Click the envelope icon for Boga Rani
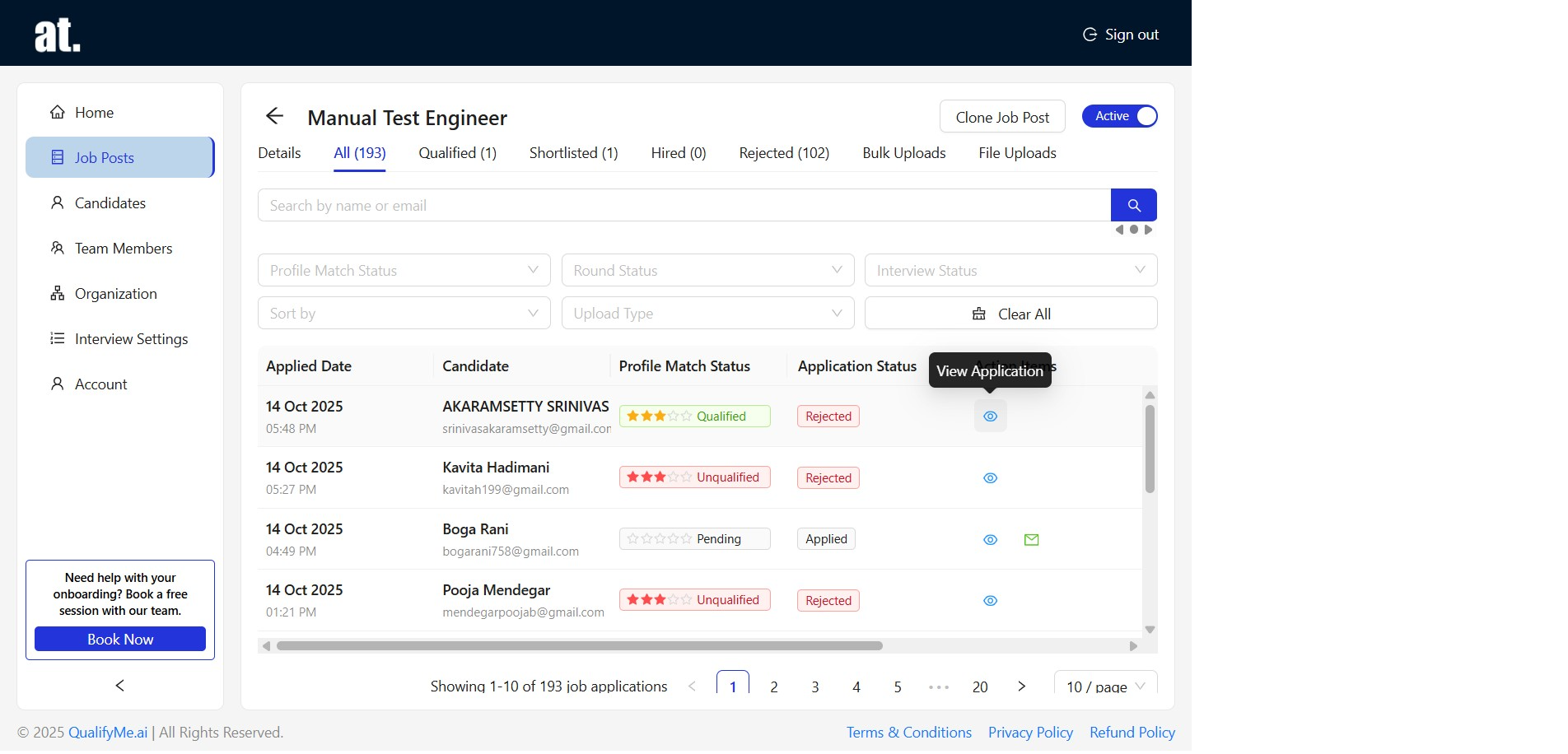 pyautogui.click(x=1031, y=540)
